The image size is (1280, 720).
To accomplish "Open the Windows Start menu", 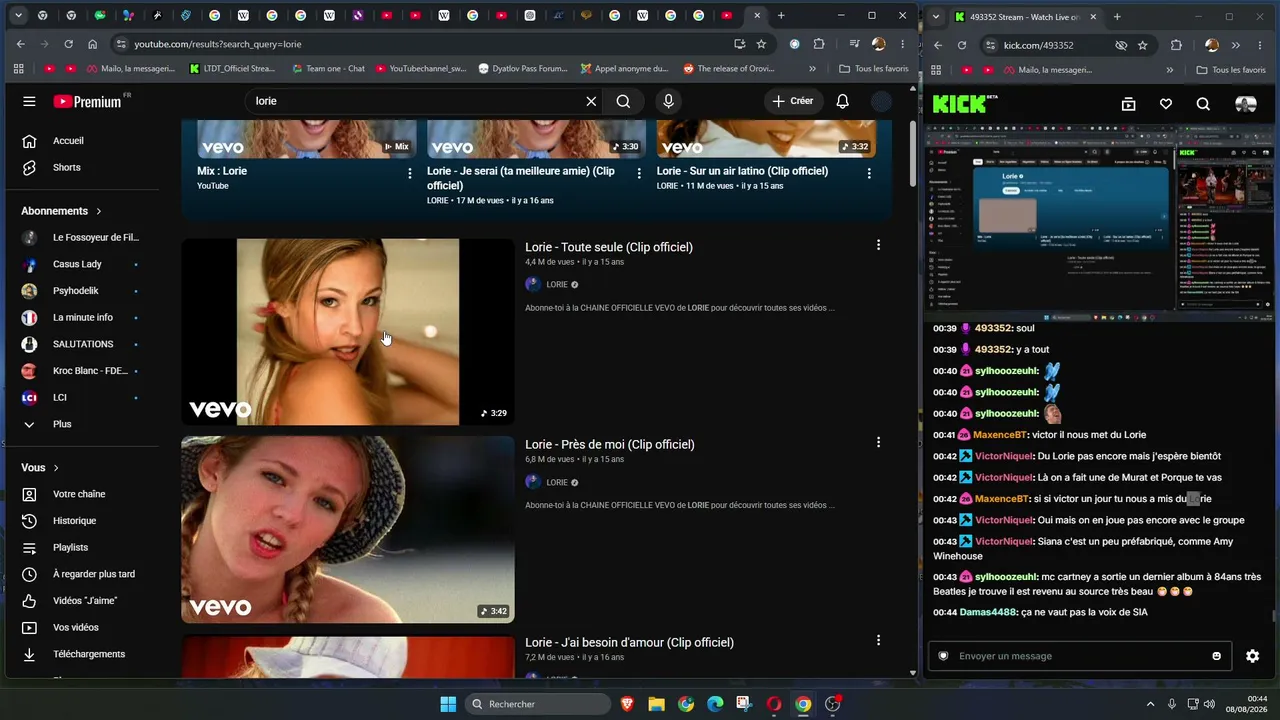I will coord(448,704).
